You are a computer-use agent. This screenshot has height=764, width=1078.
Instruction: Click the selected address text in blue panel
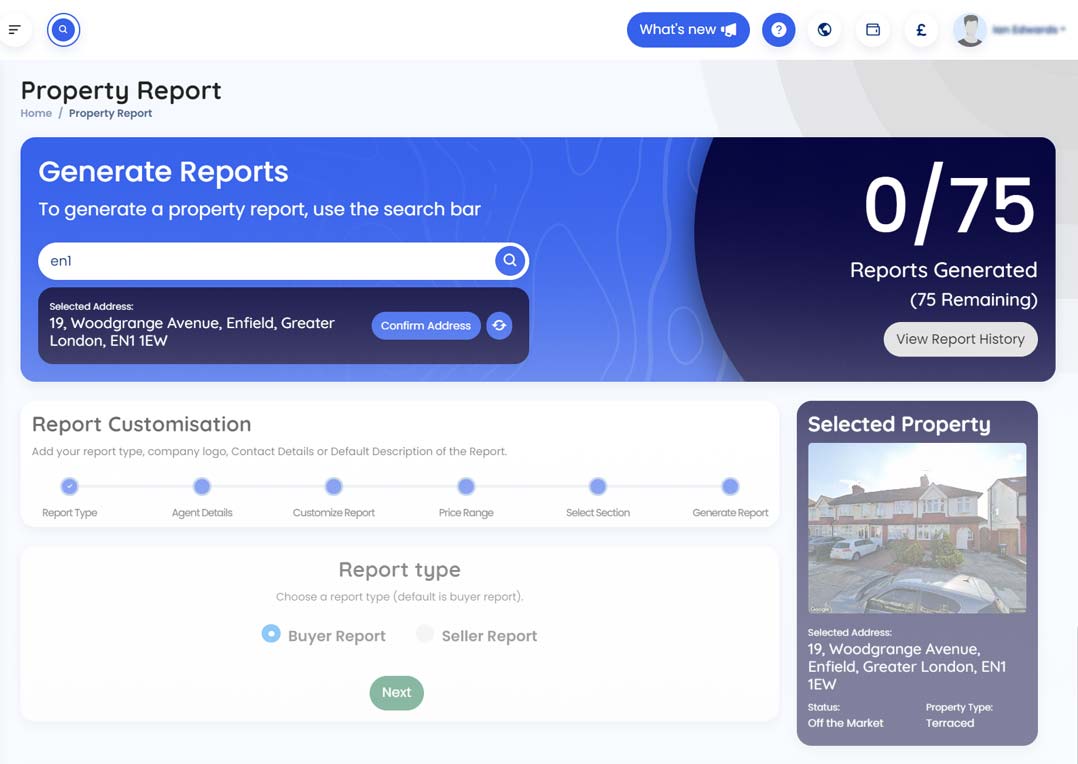pos(192,331)
